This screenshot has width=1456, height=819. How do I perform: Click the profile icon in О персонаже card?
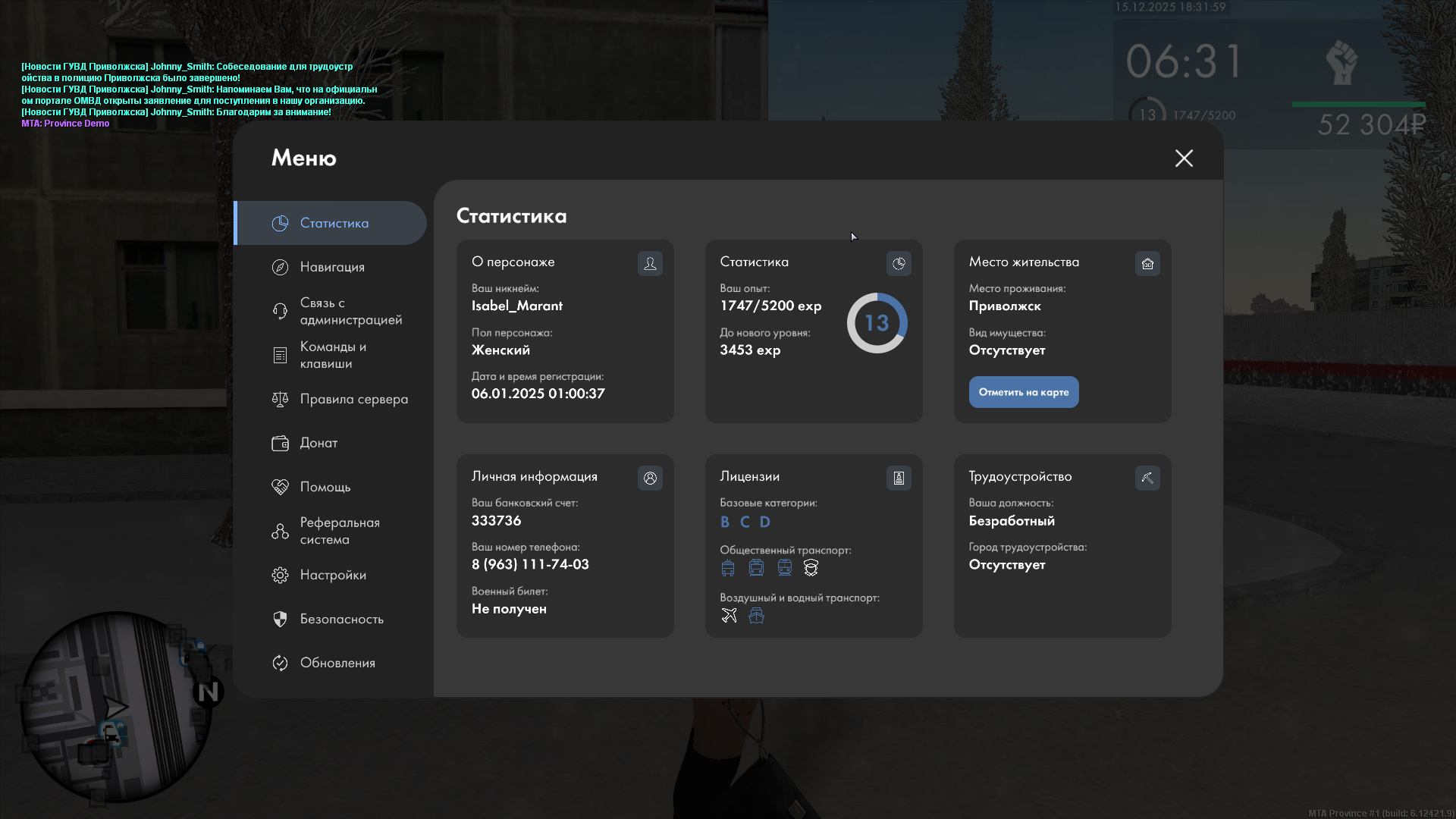coord(650,263)
